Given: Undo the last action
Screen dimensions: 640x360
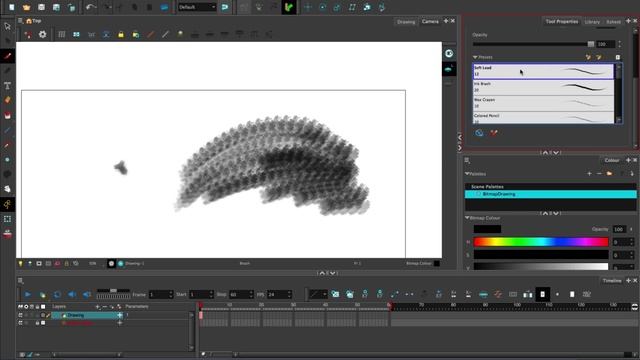Looking at the screenshot, I should [x=91, y=7].
